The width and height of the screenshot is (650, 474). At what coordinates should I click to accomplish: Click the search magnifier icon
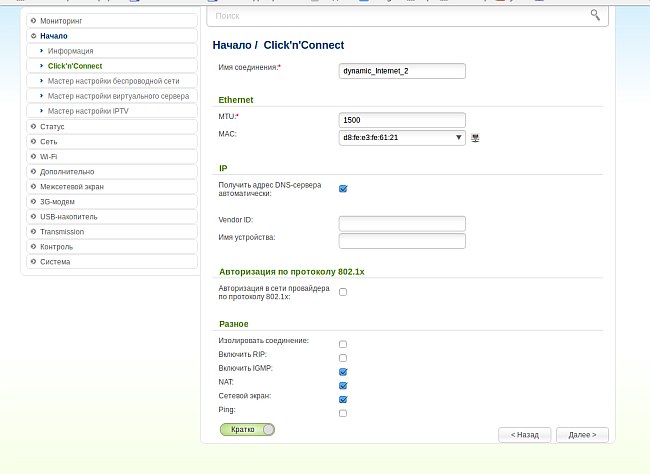595,15
